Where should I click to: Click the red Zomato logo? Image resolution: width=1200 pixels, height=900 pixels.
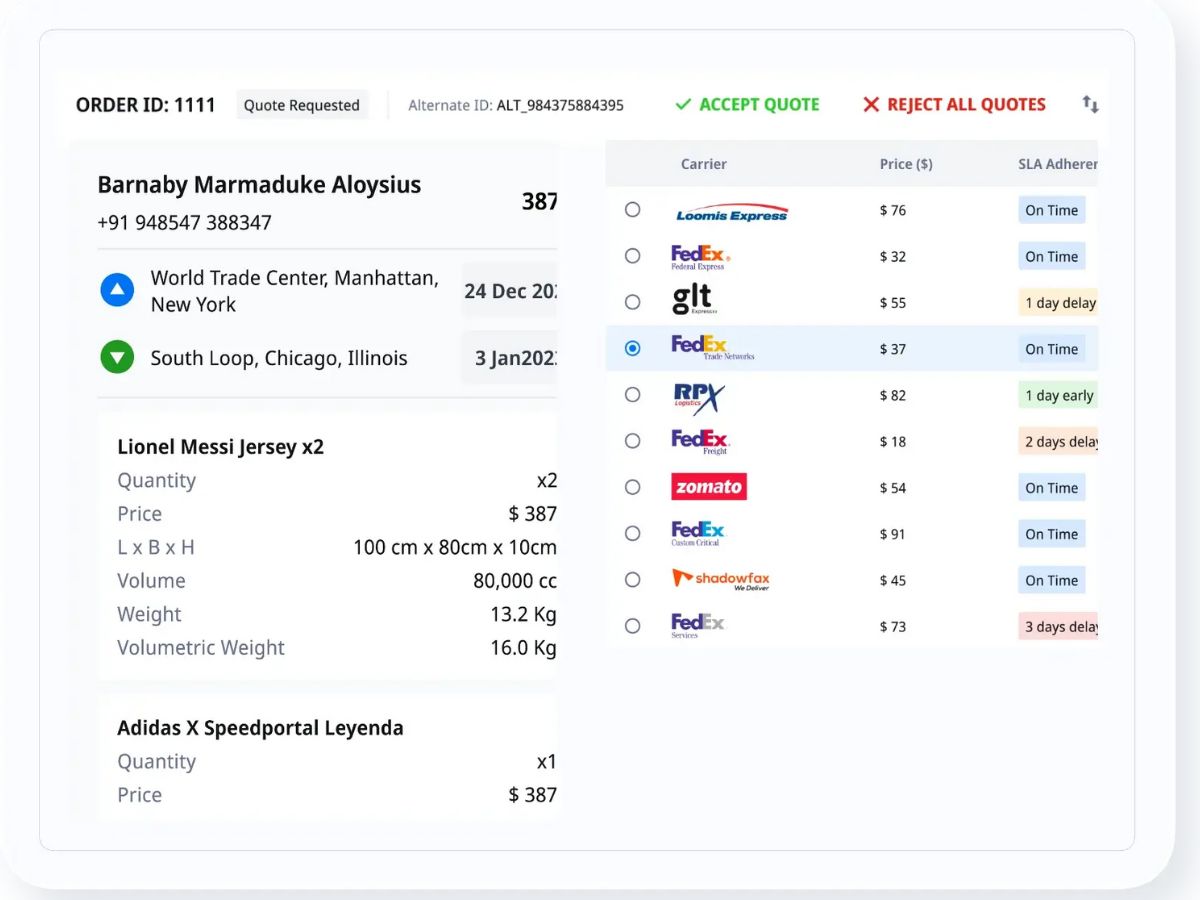(x=709, y=487)
